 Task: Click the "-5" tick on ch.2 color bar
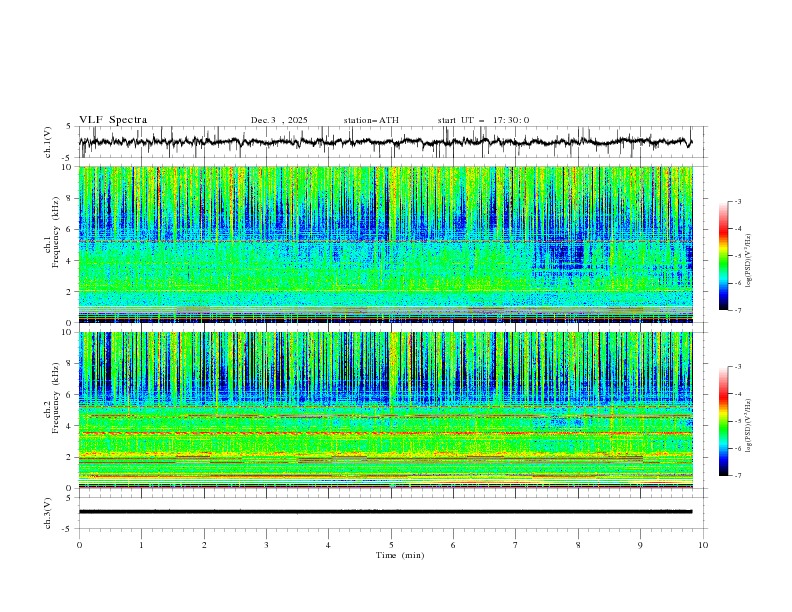click(737, 421)
